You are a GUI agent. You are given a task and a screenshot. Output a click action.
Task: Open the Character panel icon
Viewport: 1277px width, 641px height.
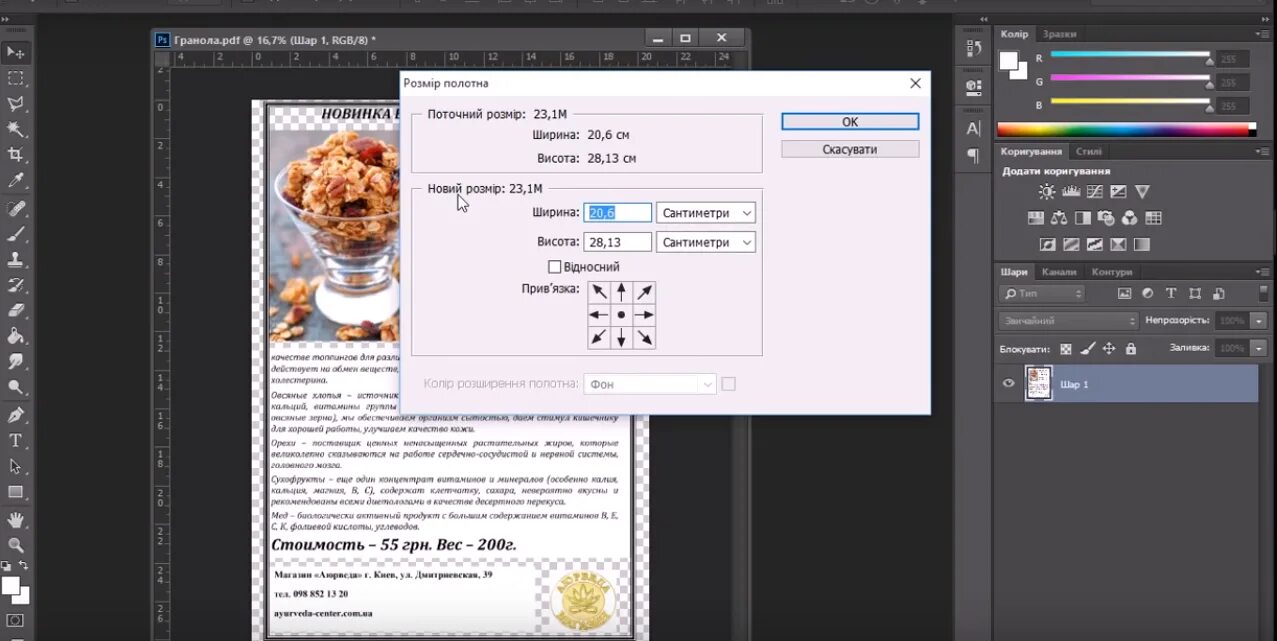[x=973, y=129]
